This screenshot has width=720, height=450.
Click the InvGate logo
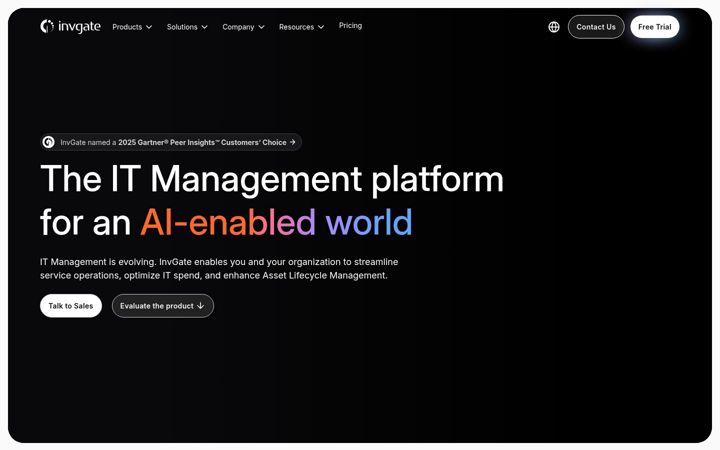70,27
